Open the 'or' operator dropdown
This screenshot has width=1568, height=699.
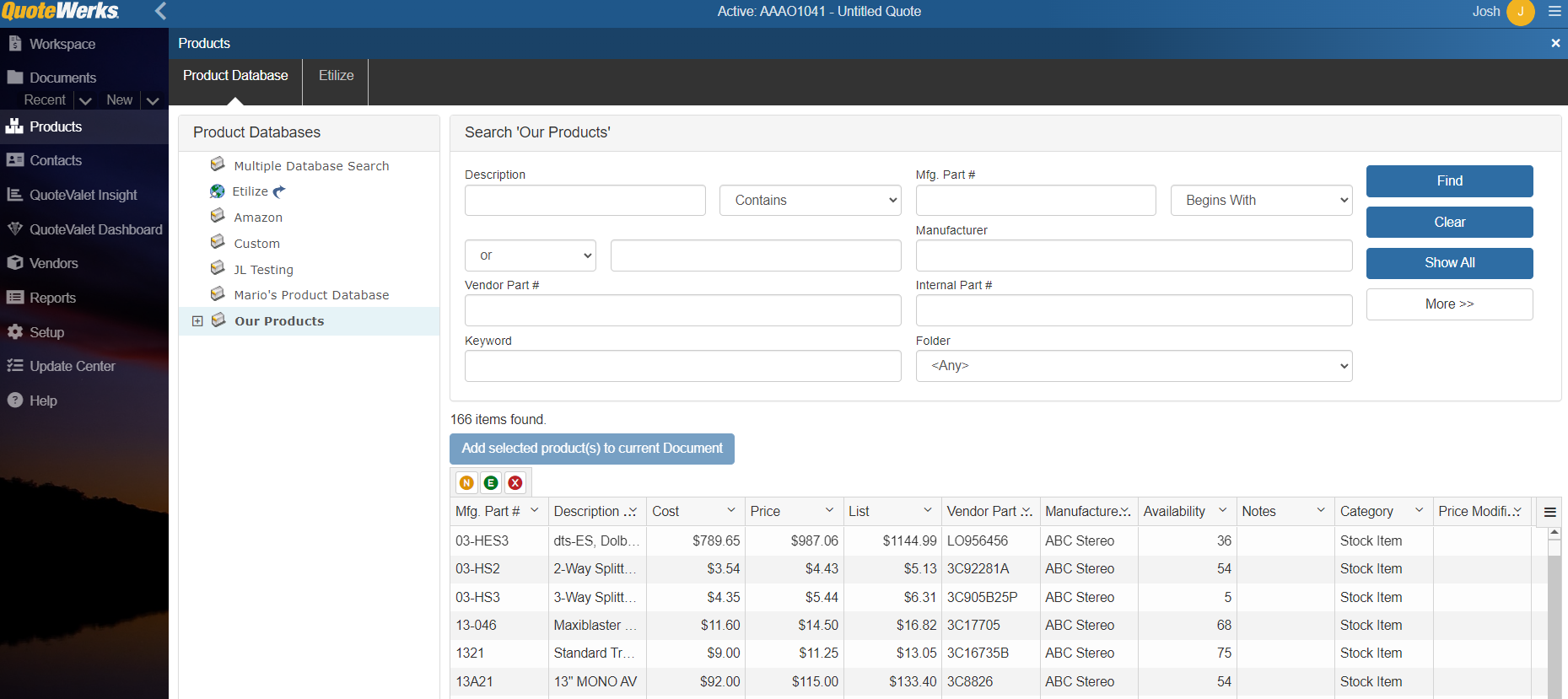(531, 255)
